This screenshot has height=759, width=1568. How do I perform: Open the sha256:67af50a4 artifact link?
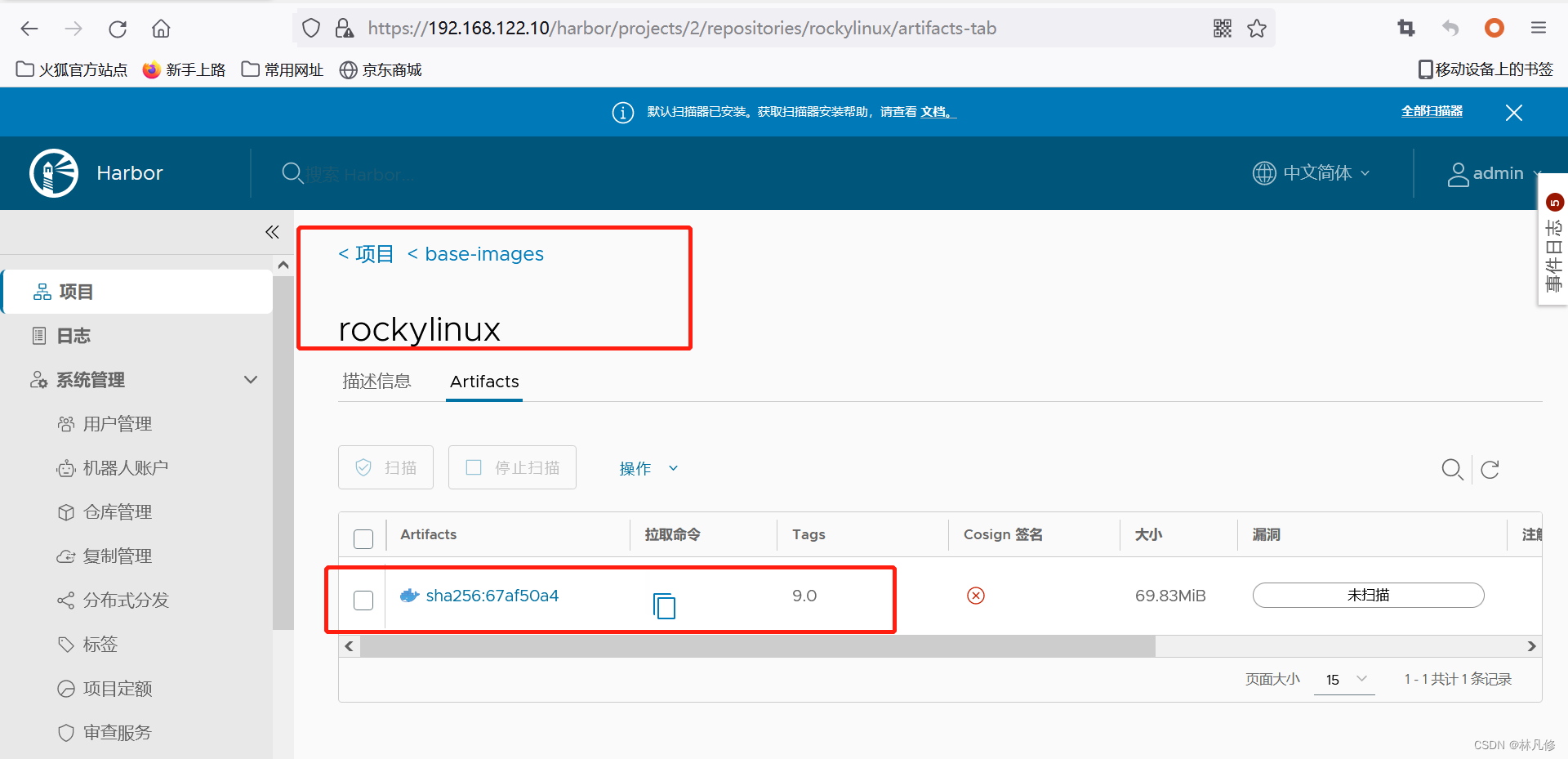(492, 596)
